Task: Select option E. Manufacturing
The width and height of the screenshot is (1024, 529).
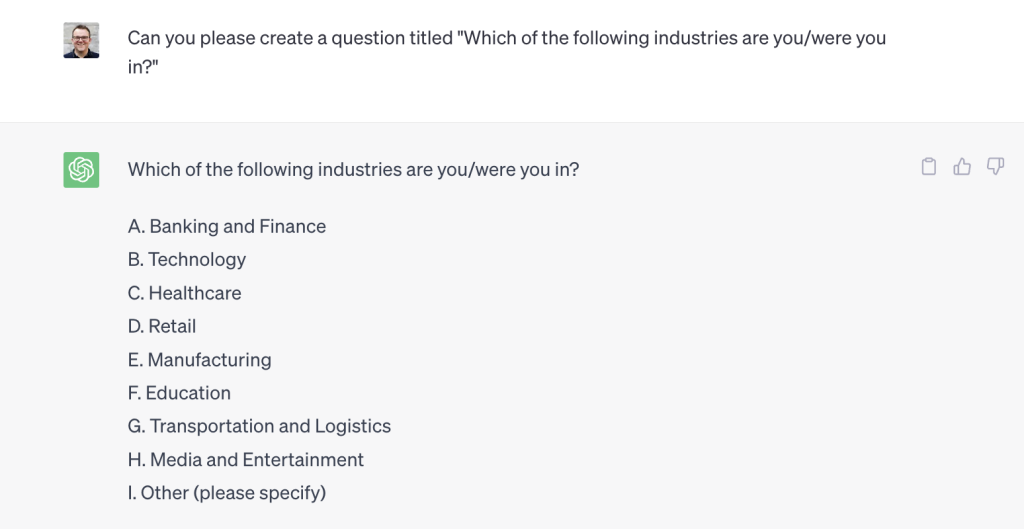Action: tap(199, 360)
